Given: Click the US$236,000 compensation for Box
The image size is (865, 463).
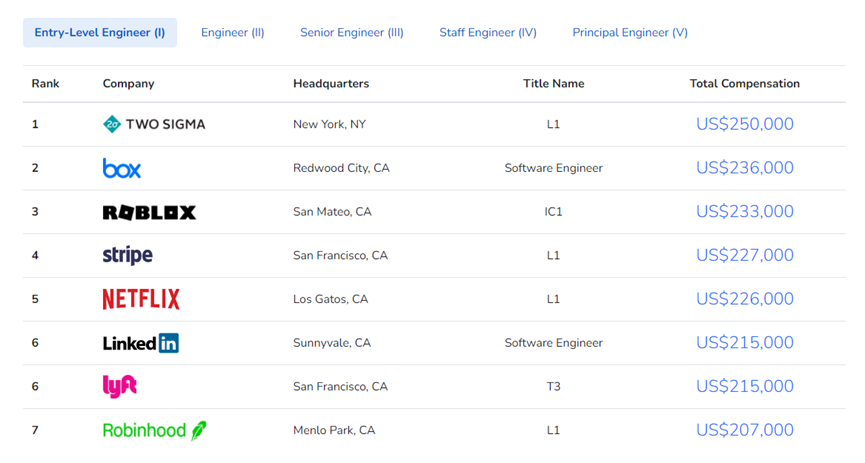Looking at the screenshot, I should click(x=745, y=168).
